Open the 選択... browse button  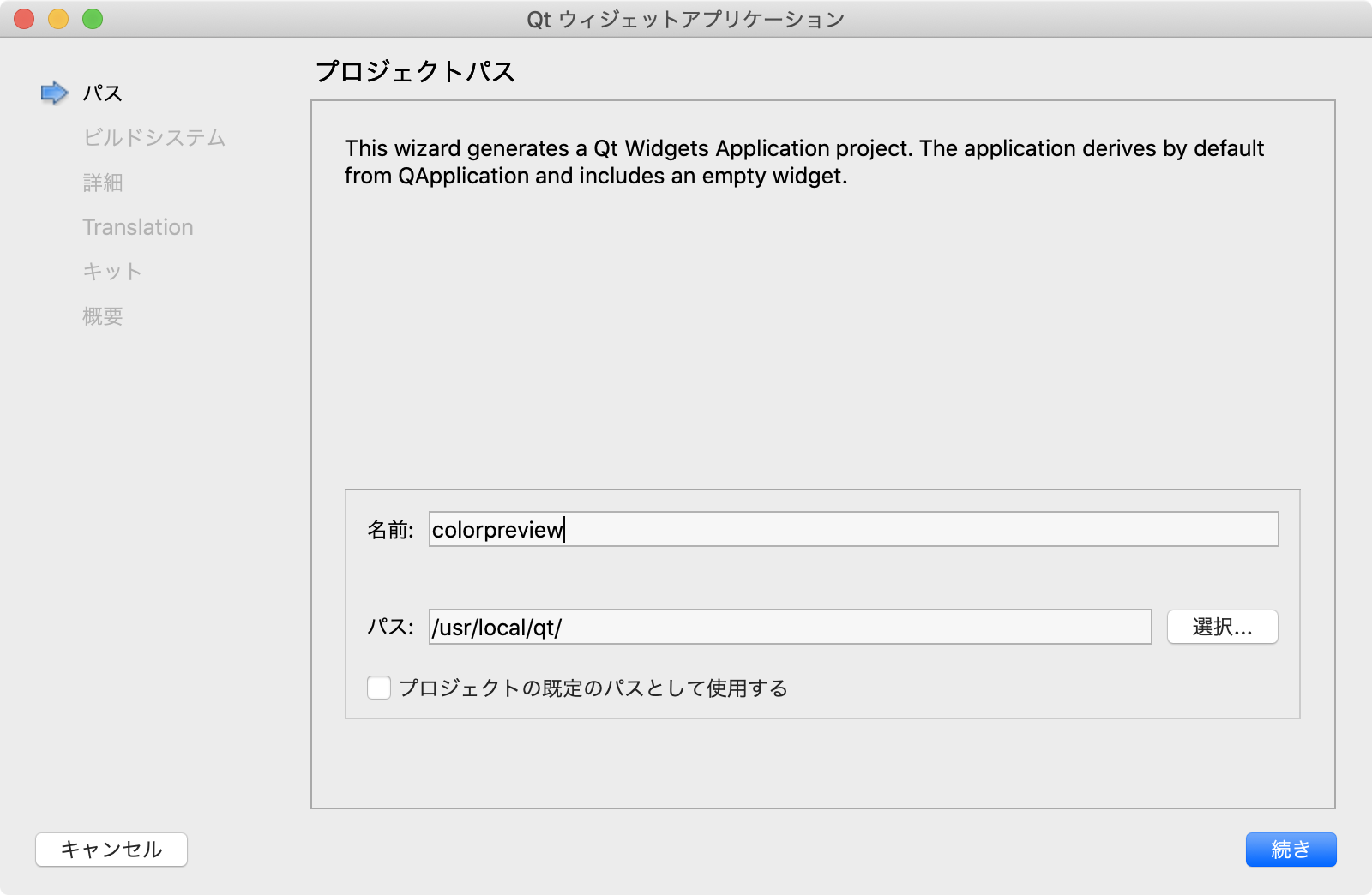[x=1223, y=627]
